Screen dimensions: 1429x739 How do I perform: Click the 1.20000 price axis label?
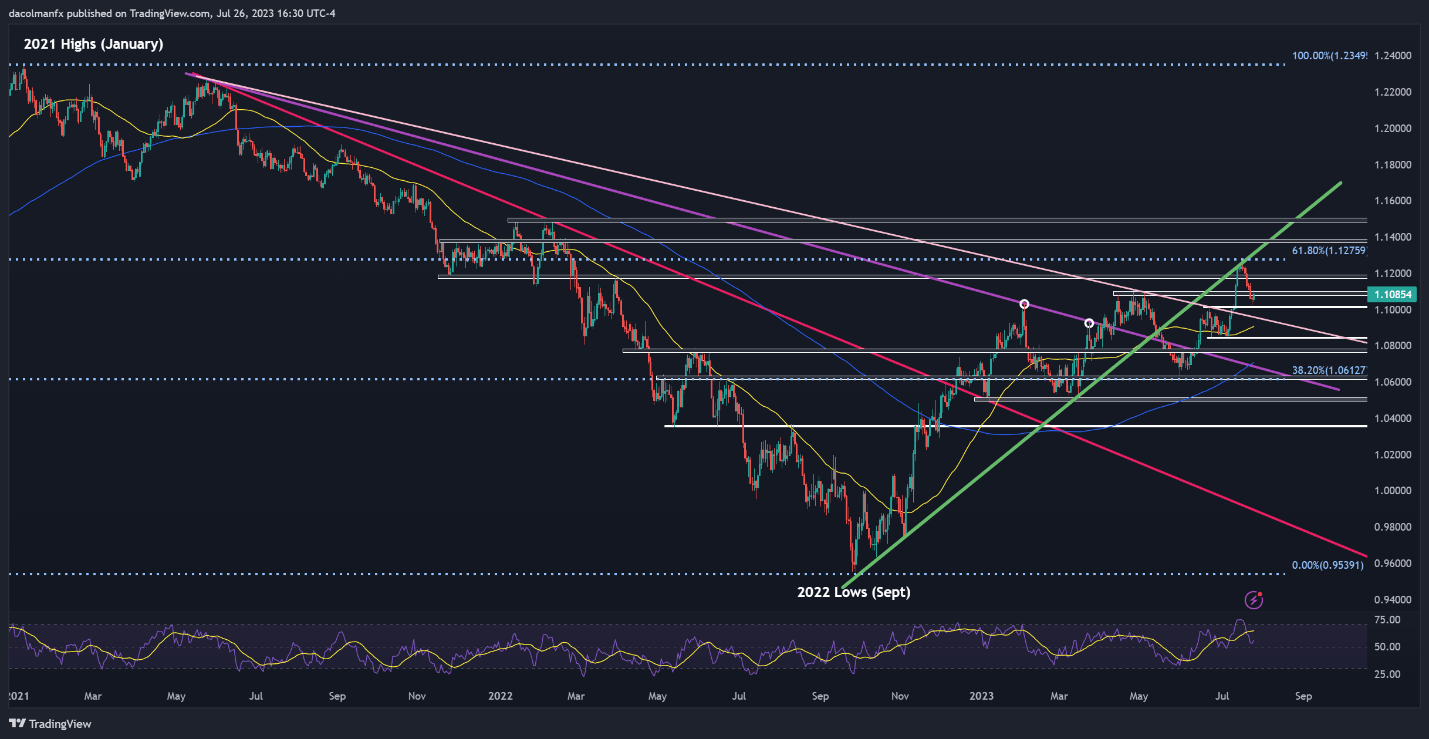pos(1395,129)
